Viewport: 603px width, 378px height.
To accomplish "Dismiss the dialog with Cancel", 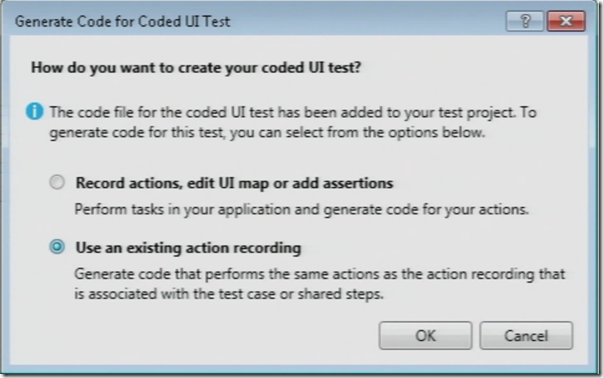I will [526, 336].
